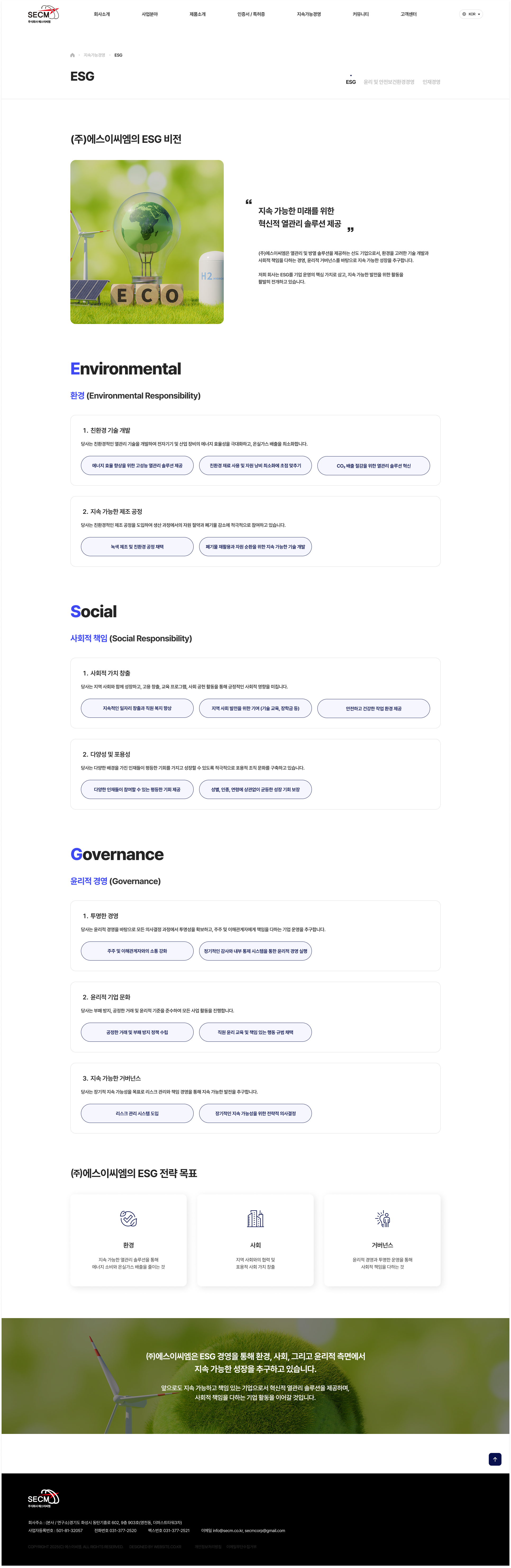Click the ECO light bulb image
511x1568 pixels.
click(x=147, y=242)
